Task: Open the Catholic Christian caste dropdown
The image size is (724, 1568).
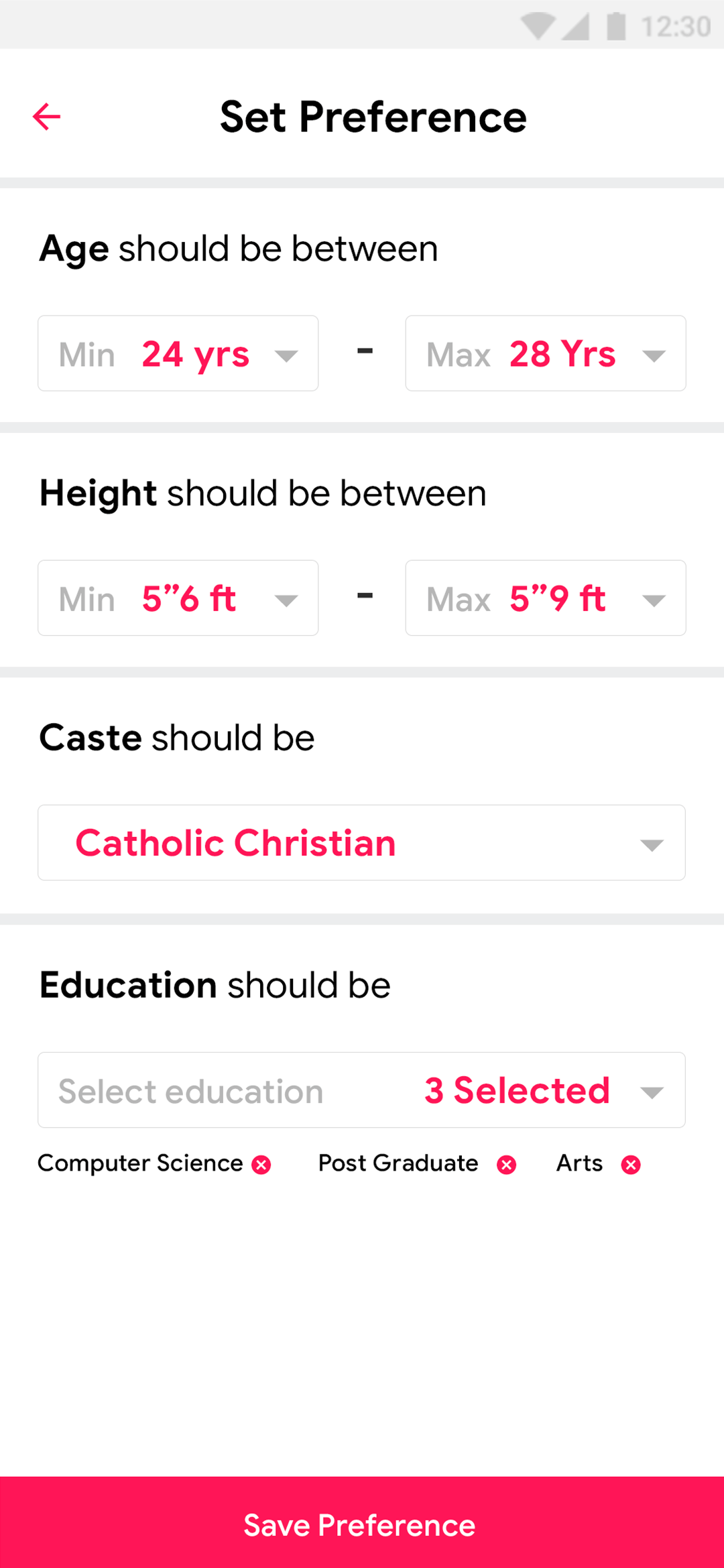Action: pos(361,842)
